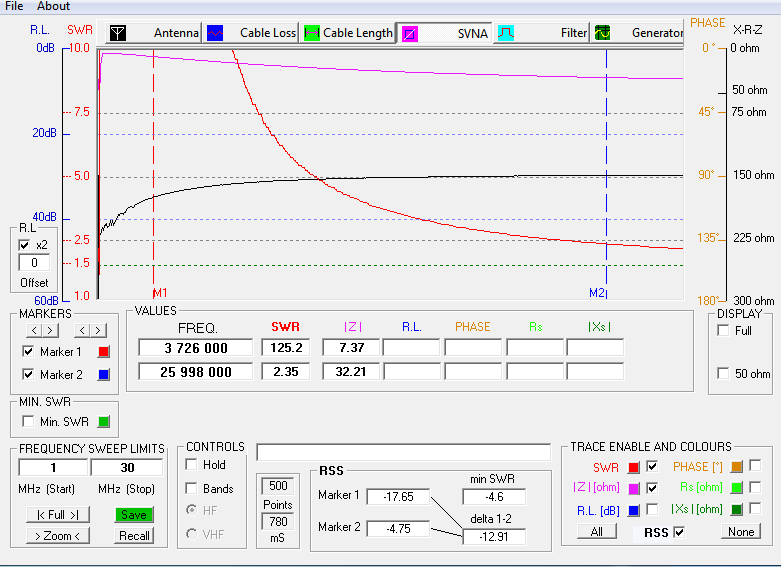Click the green Min. SWR colour box

click(102, 422)
